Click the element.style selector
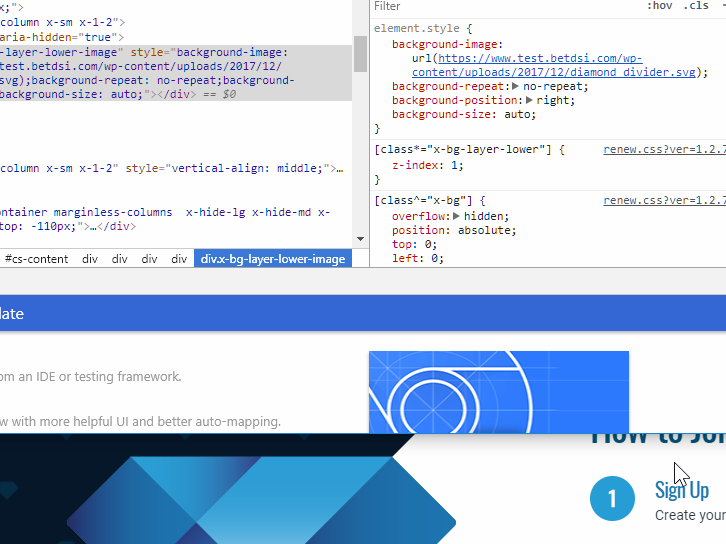Image resolution: width=726 pixels, height=544 pixels. point(416,29)
